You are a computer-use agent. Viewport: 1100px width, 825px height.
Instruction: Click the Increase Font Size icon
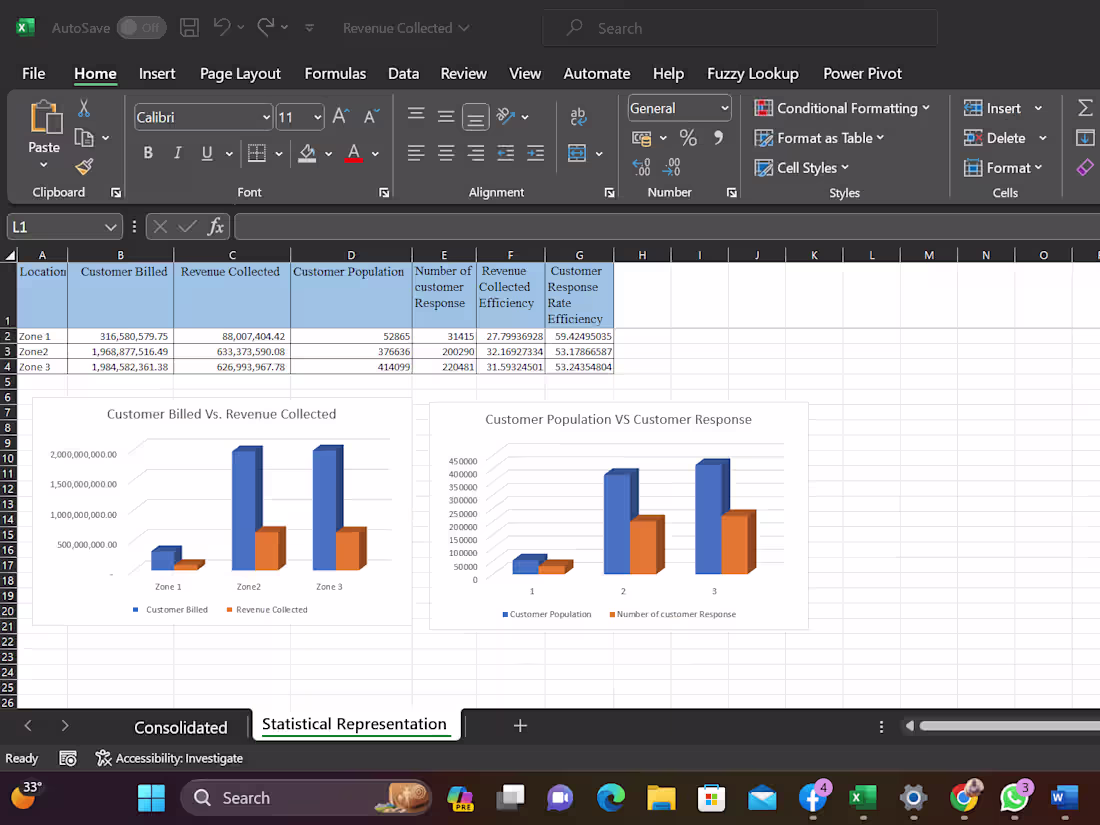340,117
